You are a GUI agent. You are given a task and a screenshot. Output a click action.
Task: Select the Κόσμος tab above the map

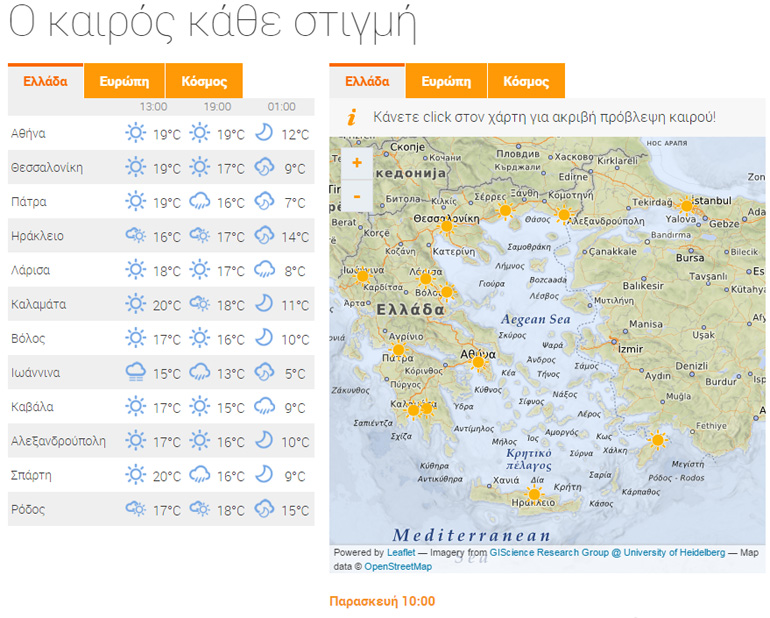tap(526, 81)
